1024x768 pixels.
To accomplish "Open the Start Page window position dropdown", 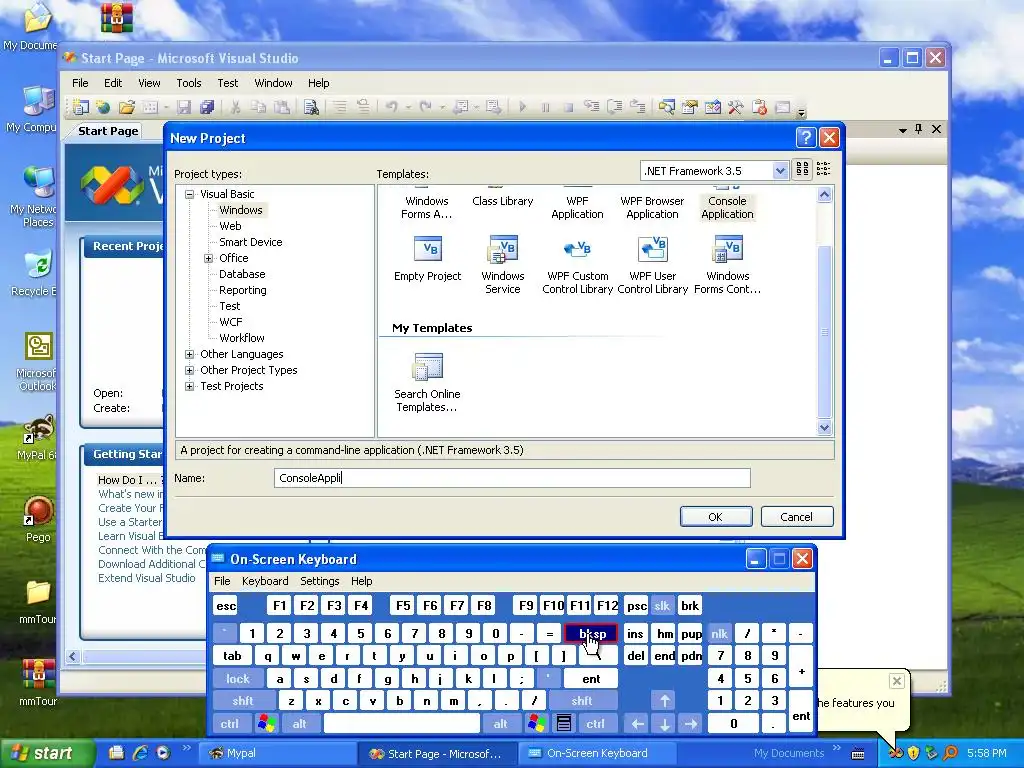I will [903, 130].
